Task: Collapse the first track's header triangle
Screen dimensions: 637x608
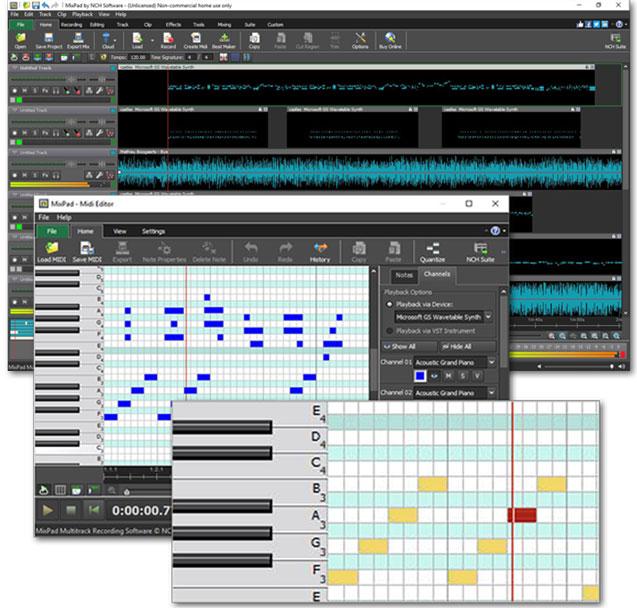Action: click(x=15, y=68)
